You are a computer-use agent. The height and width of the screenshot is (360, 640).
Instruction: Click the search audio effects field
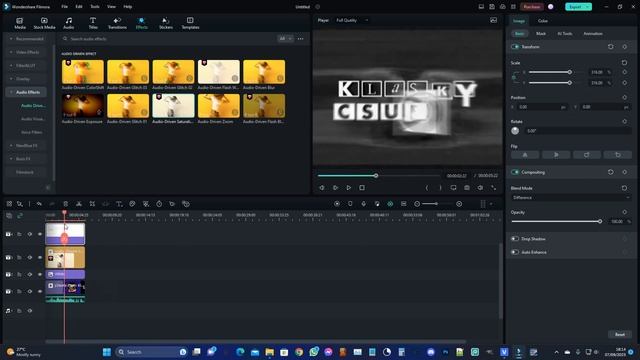coord(169,39)
